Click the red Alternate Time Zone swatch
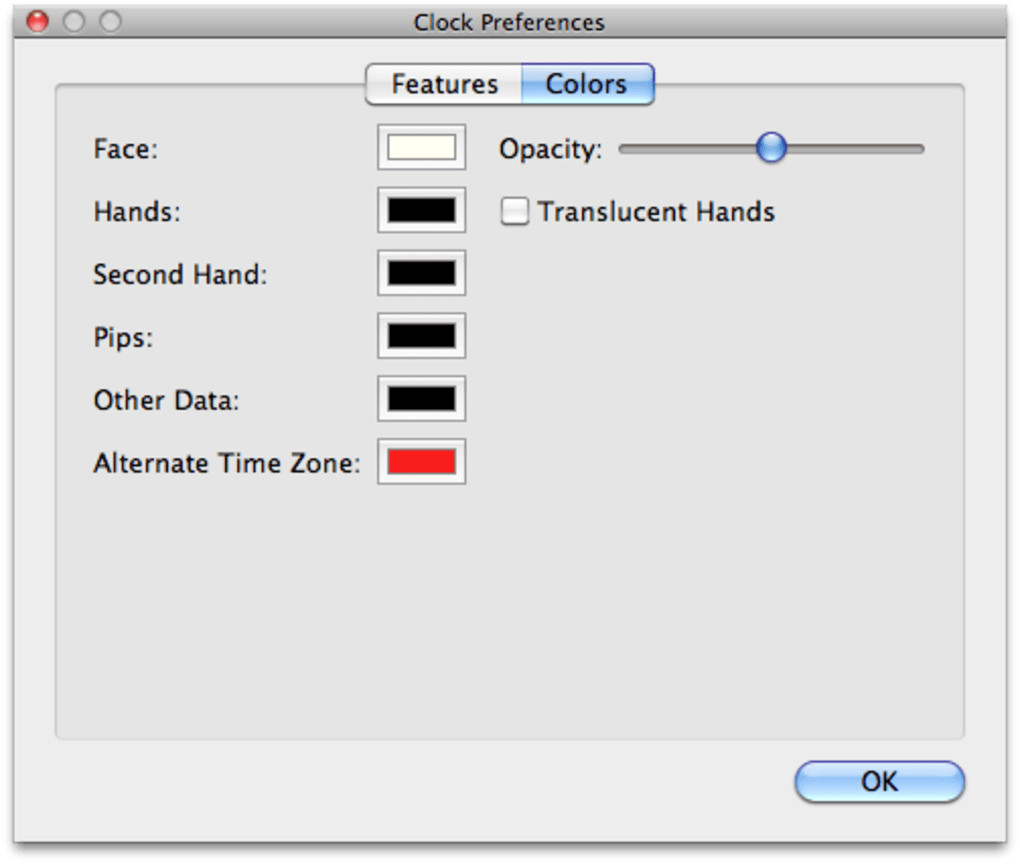This screenshot has width=1020, height=864. (x=421, y=463)
